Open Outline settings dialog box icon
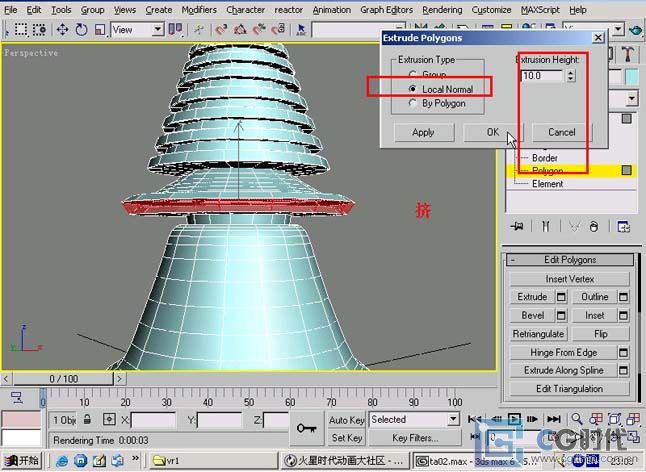The height and width of the screenshot is (472, 646). tap(623, 297)
